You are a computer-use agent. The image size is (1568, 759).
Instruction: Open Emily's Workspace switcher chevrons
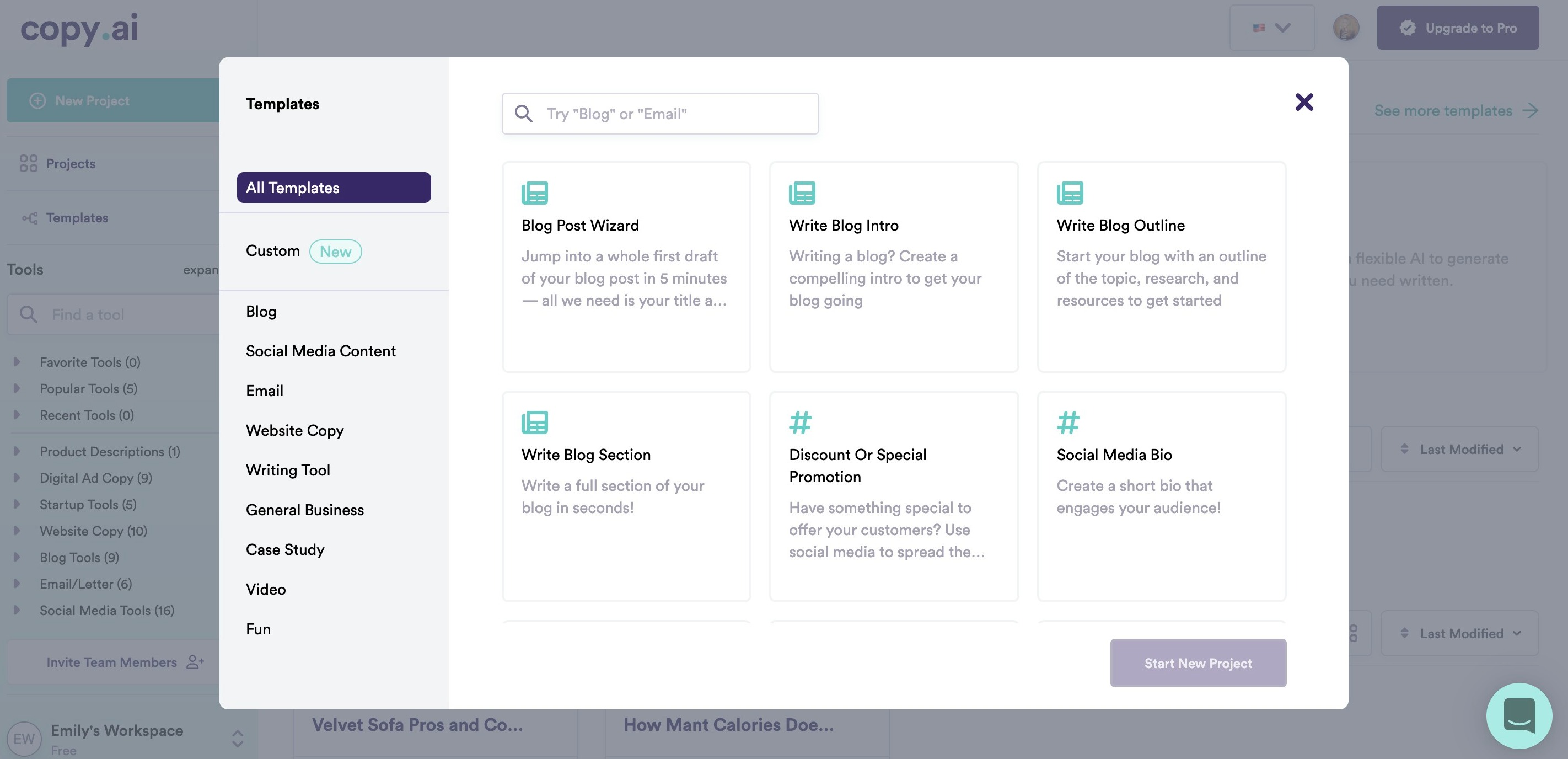pos(238,739)
